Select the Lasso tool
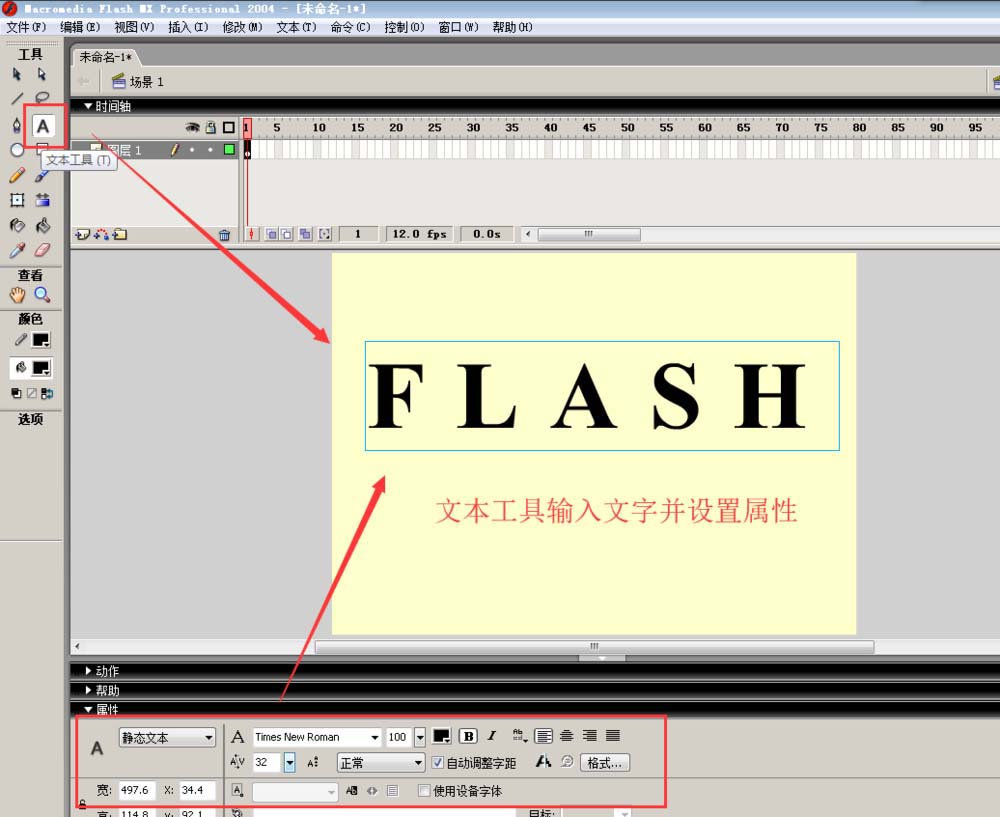The image size is (1000, 817). click(42, 98)
